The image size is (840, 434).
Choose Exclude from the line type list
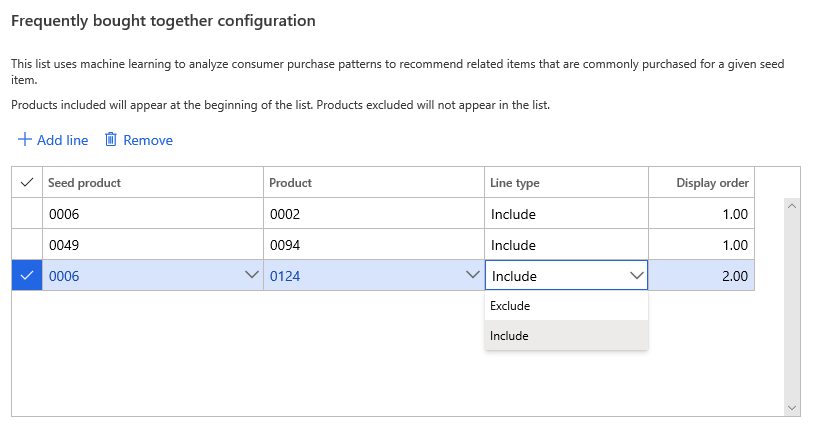511,306
